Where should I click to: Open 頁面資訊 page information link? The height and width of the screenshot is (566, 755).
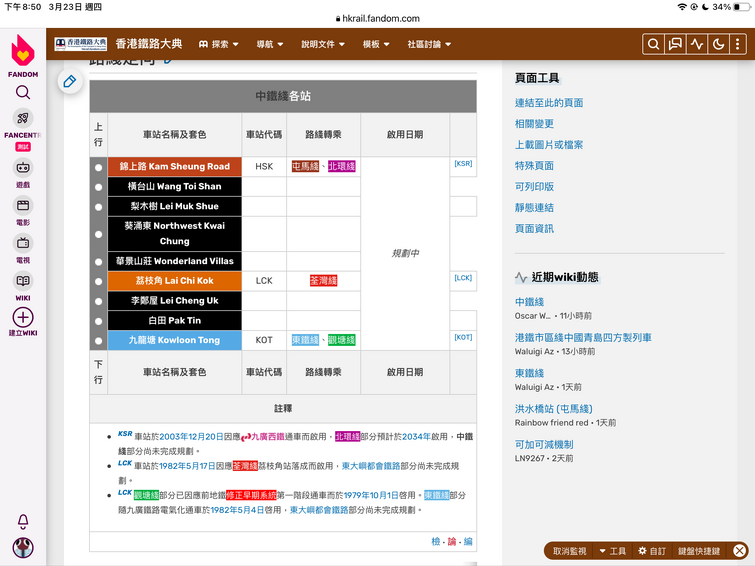point(534,228)
